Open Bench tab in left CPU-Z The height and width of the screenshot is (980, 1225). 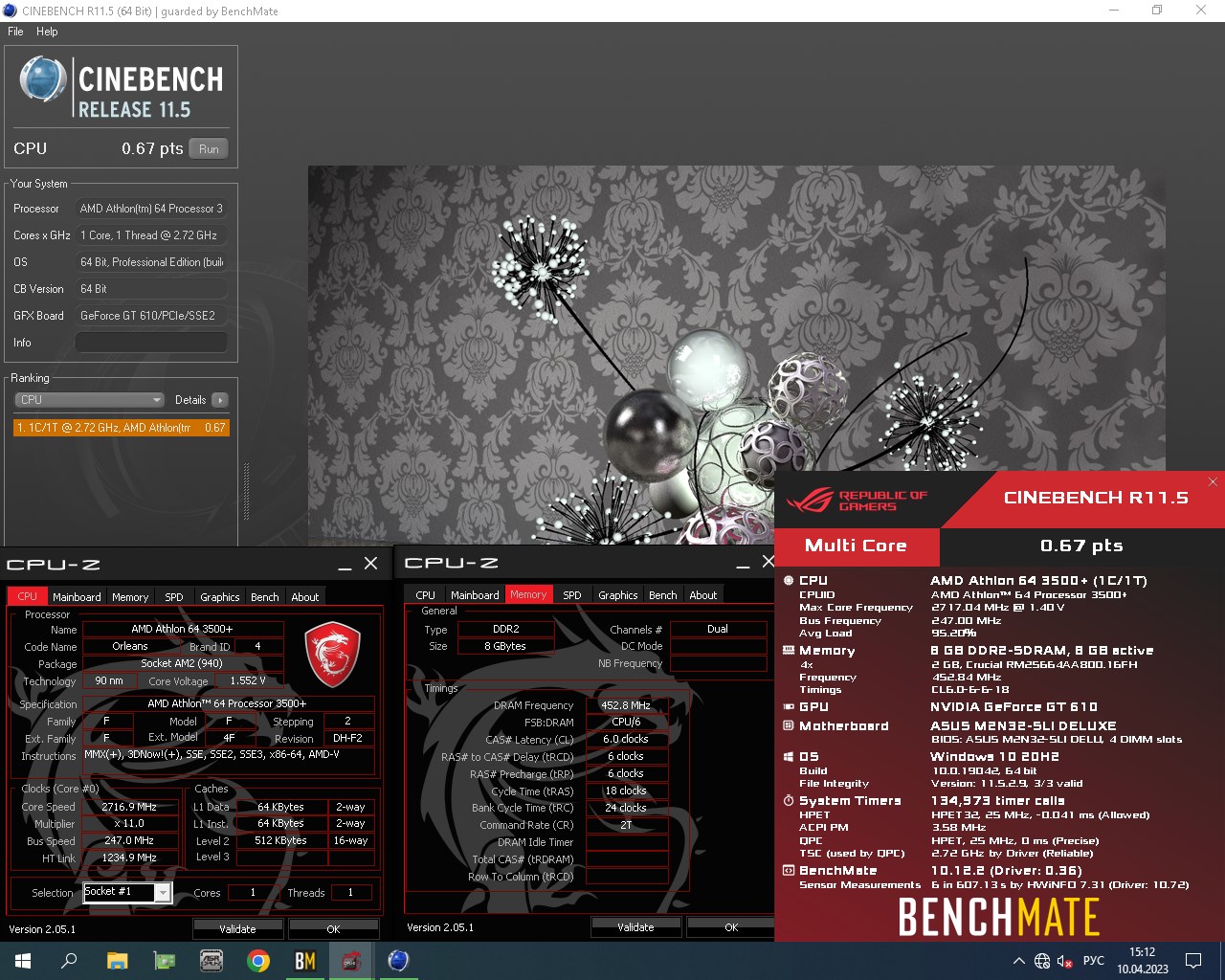pos(265,597)
